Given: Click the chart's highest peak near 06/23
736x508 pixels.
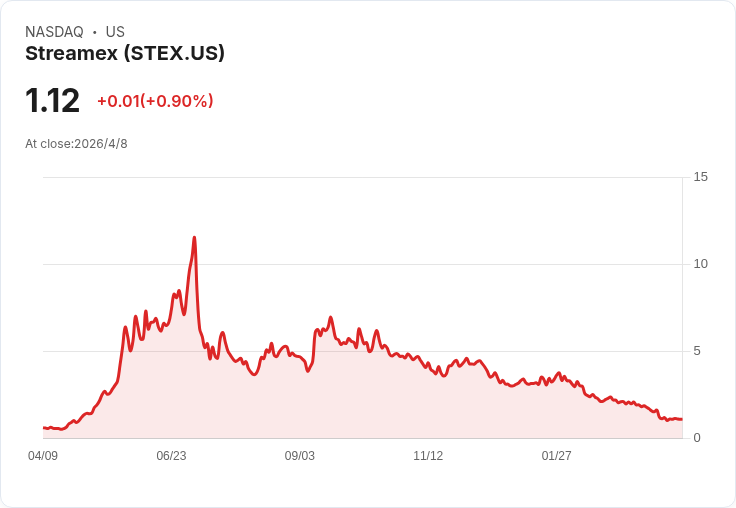Looking at the screenshot, I should (194, 238).
